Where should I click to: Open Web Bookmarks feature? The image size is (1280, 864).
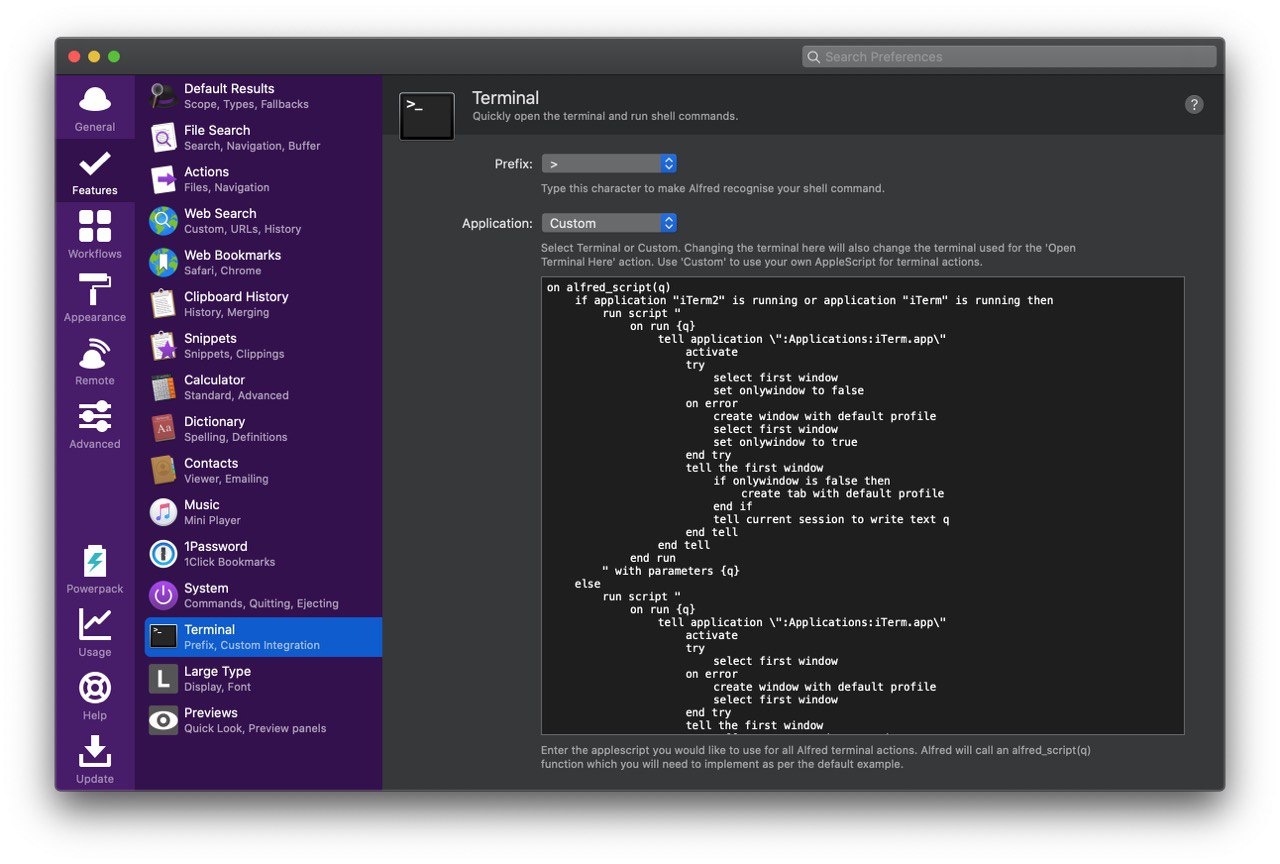(x=263, y=263)
